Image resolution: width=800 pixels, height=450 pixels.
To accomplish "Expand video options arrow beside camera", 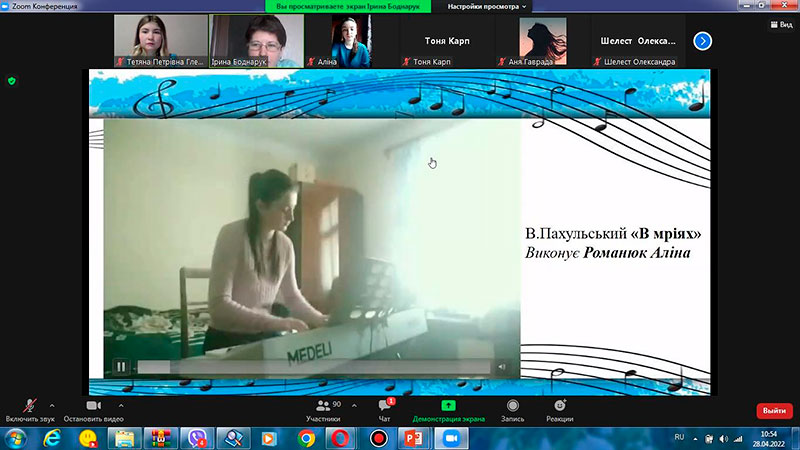I will [x=121, y=406].
